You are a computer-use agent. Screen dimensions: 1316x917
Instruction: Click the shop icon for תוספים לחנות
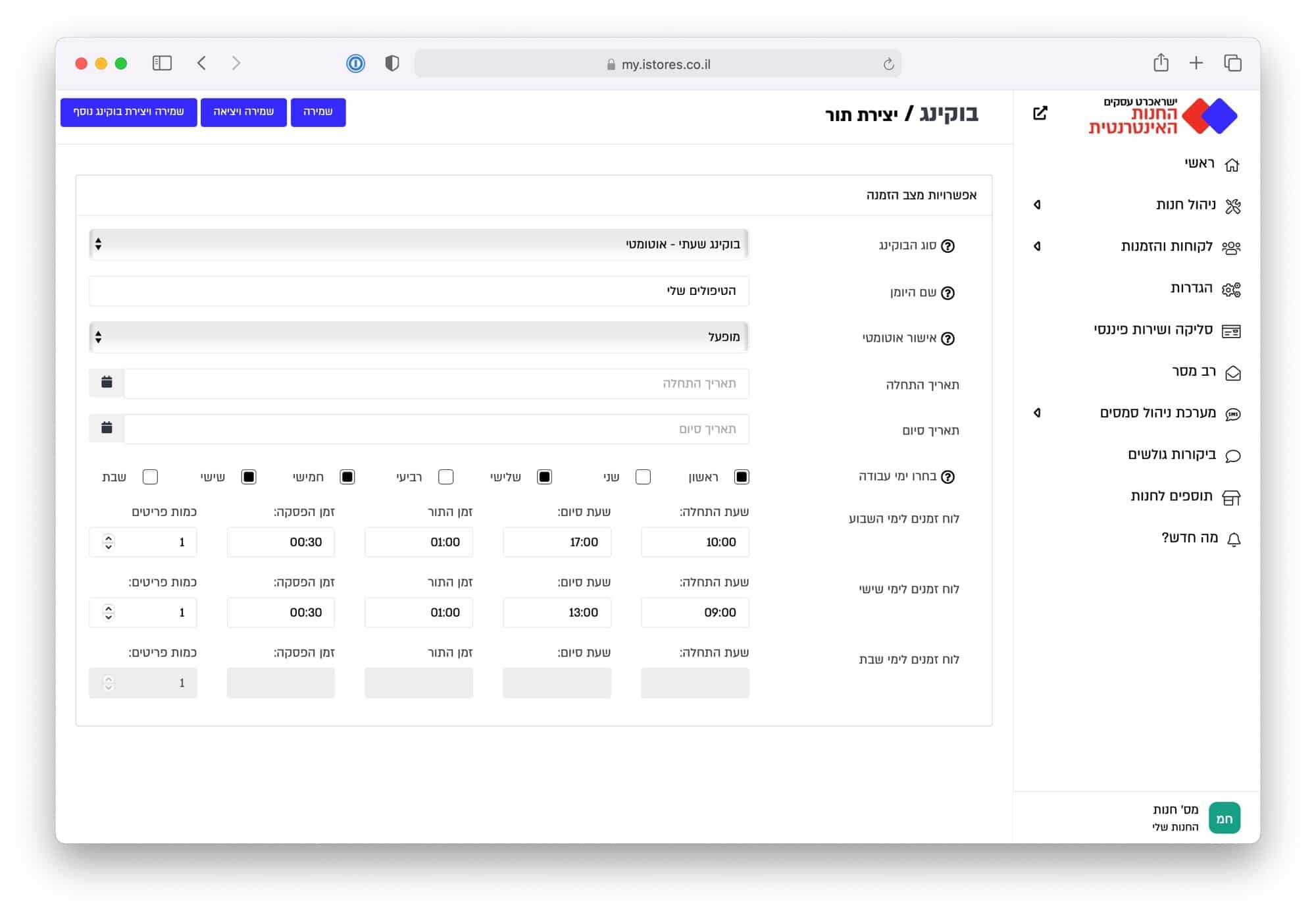coord(1231,498)
